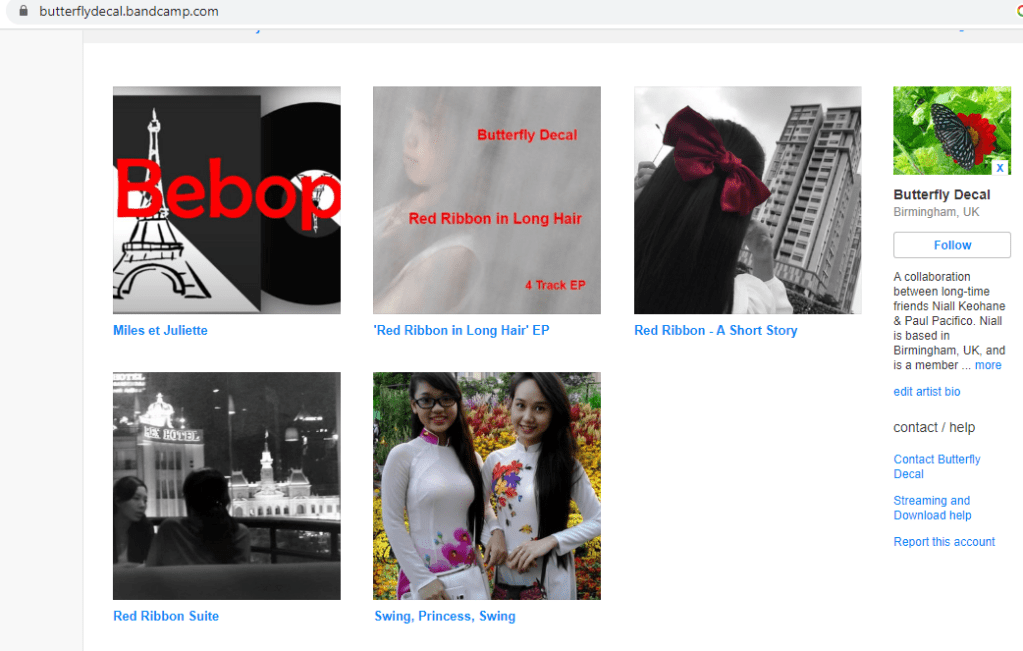Open the Miles et Juliette Bebop album cover
This screenshot has height=651, width=1023.
point(227,200)
